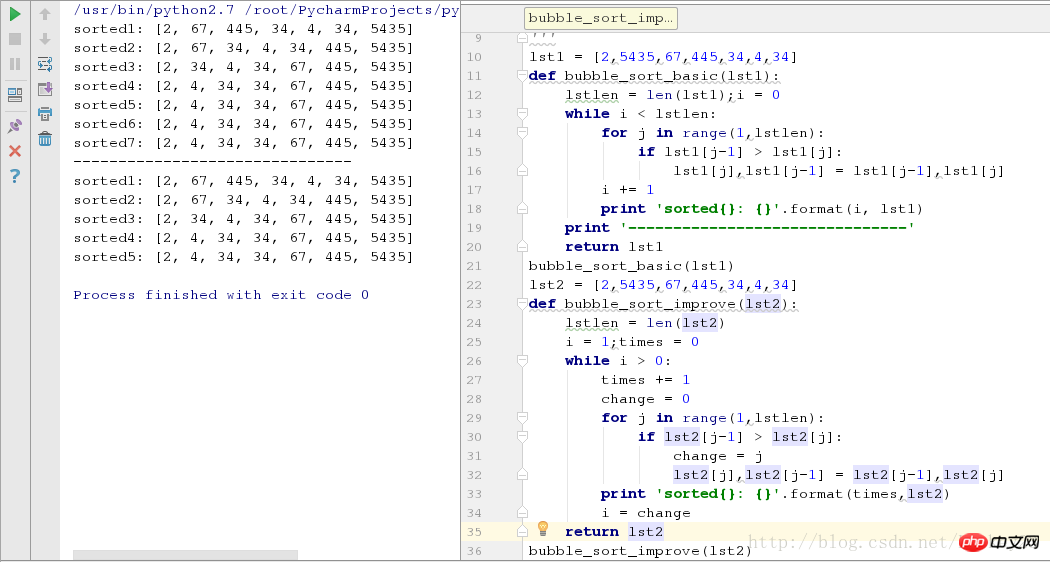This screenshot has width=1050, height=562.
Task: Open the restore layout icon in run panel
Action: (15, 95)
